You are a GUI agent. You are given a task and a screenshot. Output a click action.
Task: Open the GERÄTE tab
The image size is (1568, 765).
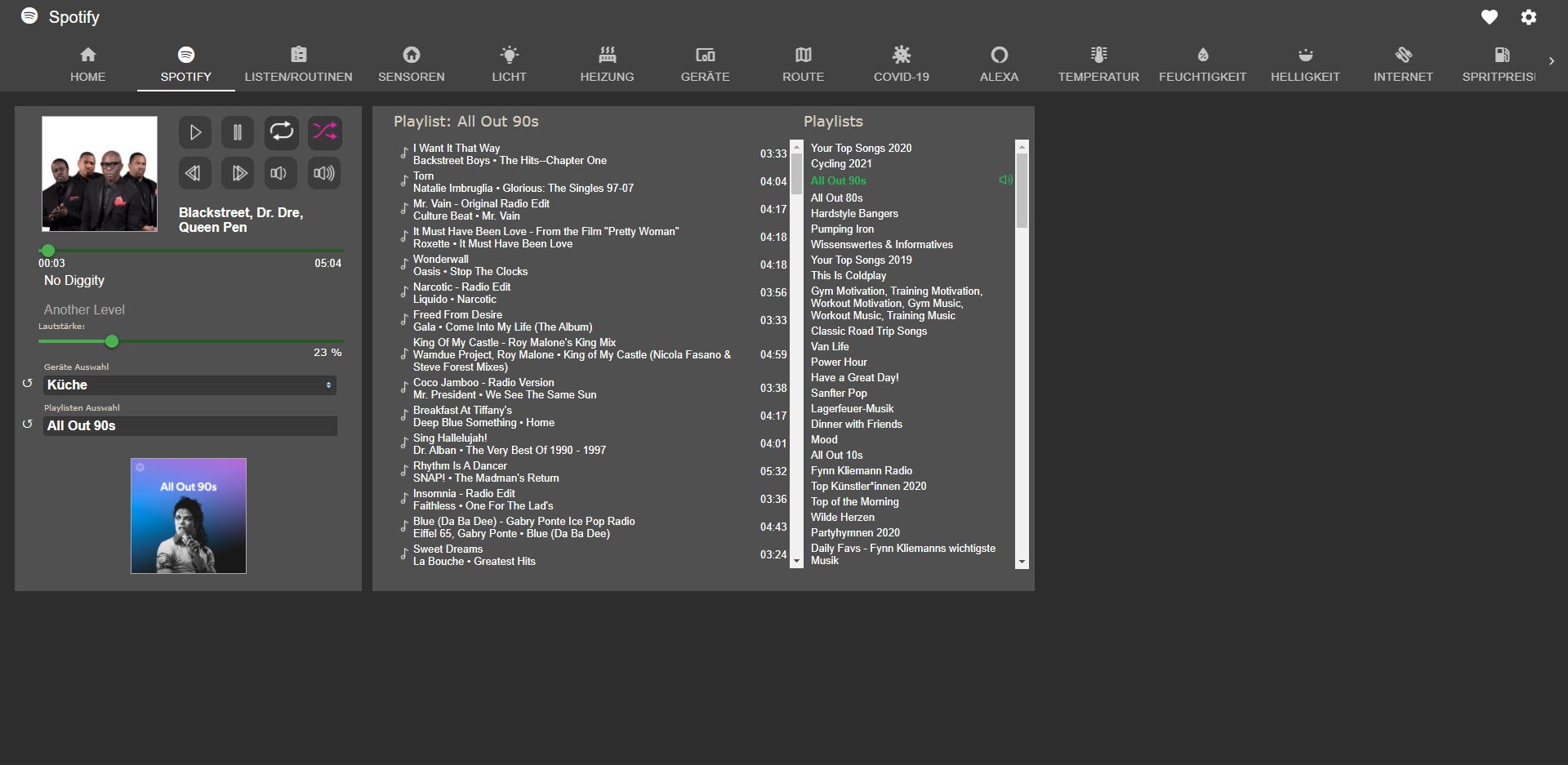point(706,65)
